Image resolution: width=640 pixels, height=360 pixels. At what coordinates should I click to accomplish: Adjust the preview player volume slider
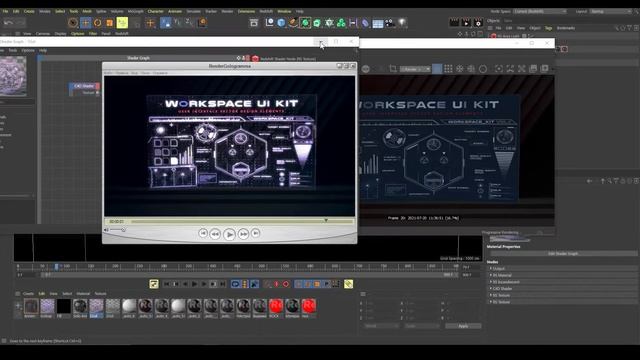[x=118, y=230]
